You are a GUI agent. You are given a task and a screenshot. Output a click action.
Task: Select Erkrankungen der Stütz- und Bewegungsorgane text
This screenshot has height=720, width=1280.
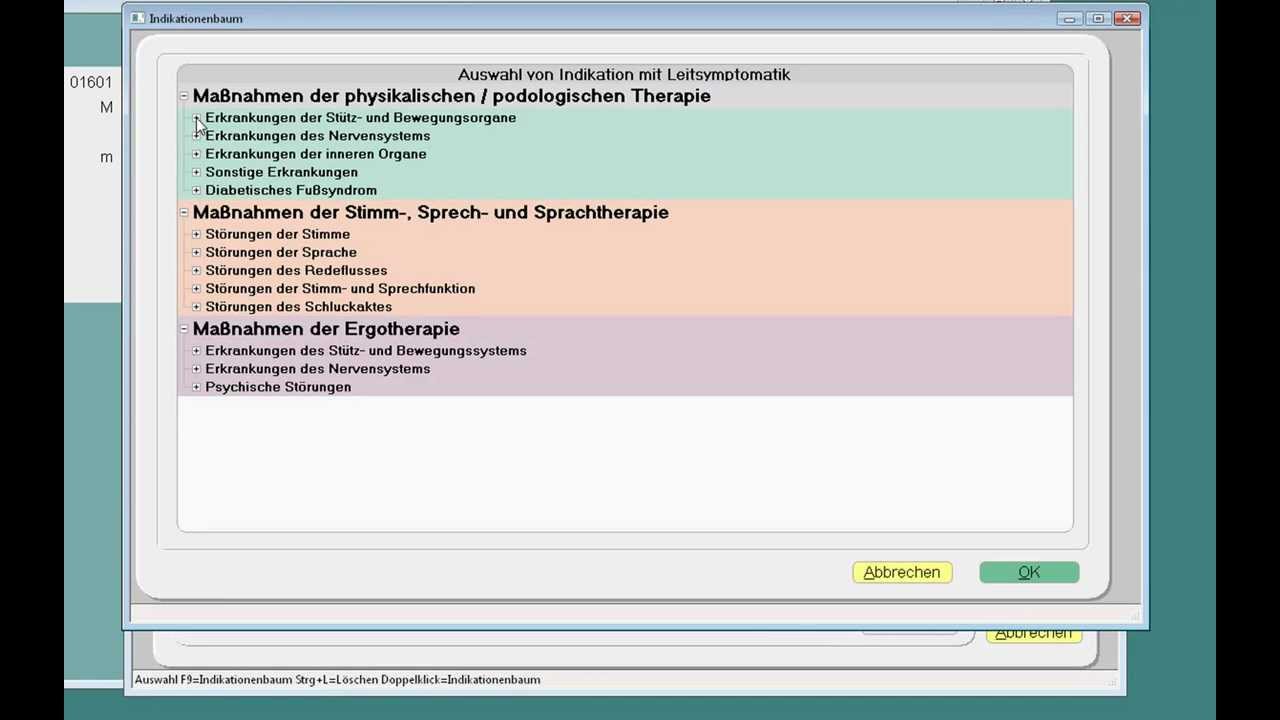(360, 118)
